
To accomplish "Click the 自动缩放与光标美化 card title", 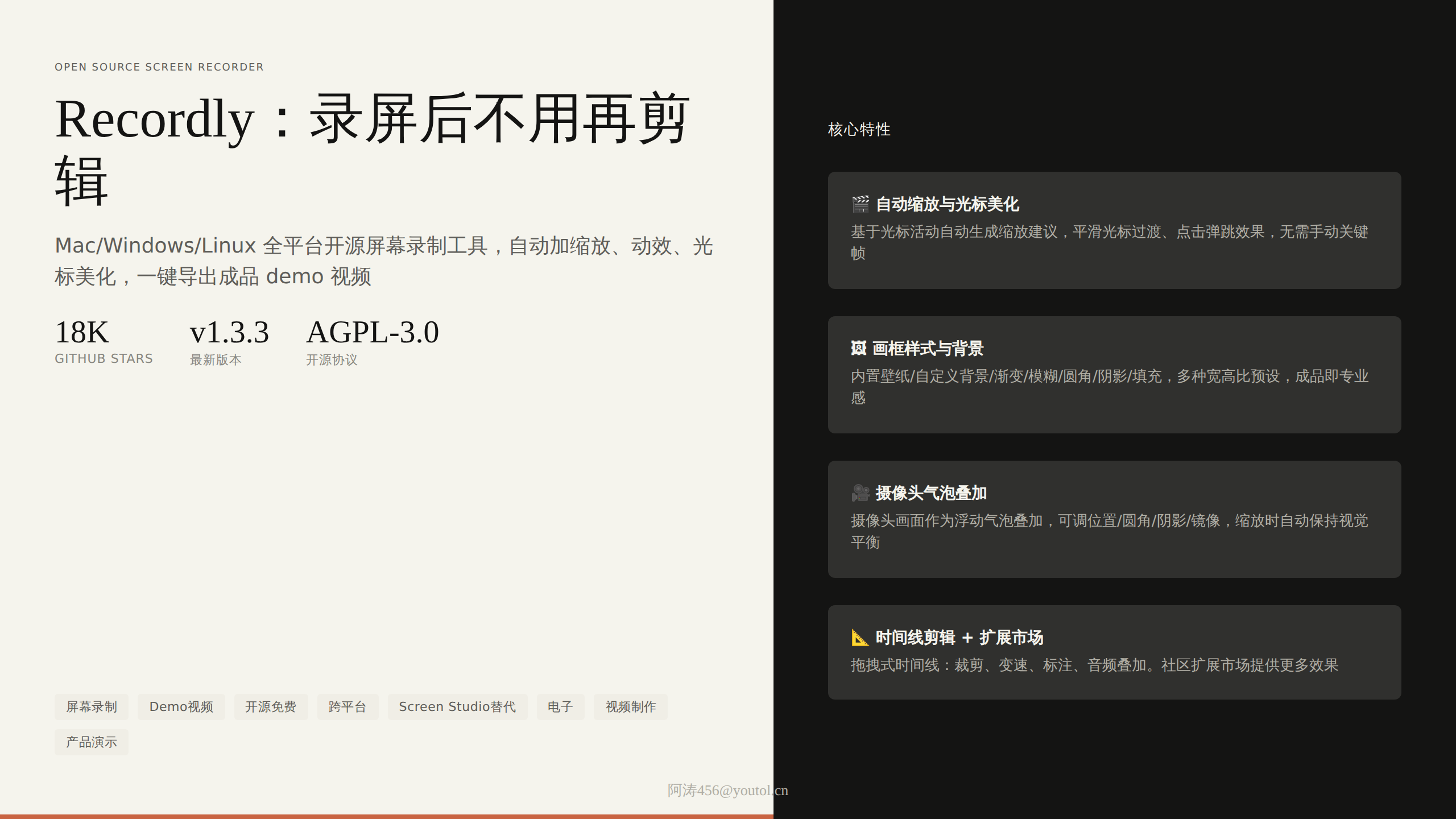I will [x=947, y=204].
